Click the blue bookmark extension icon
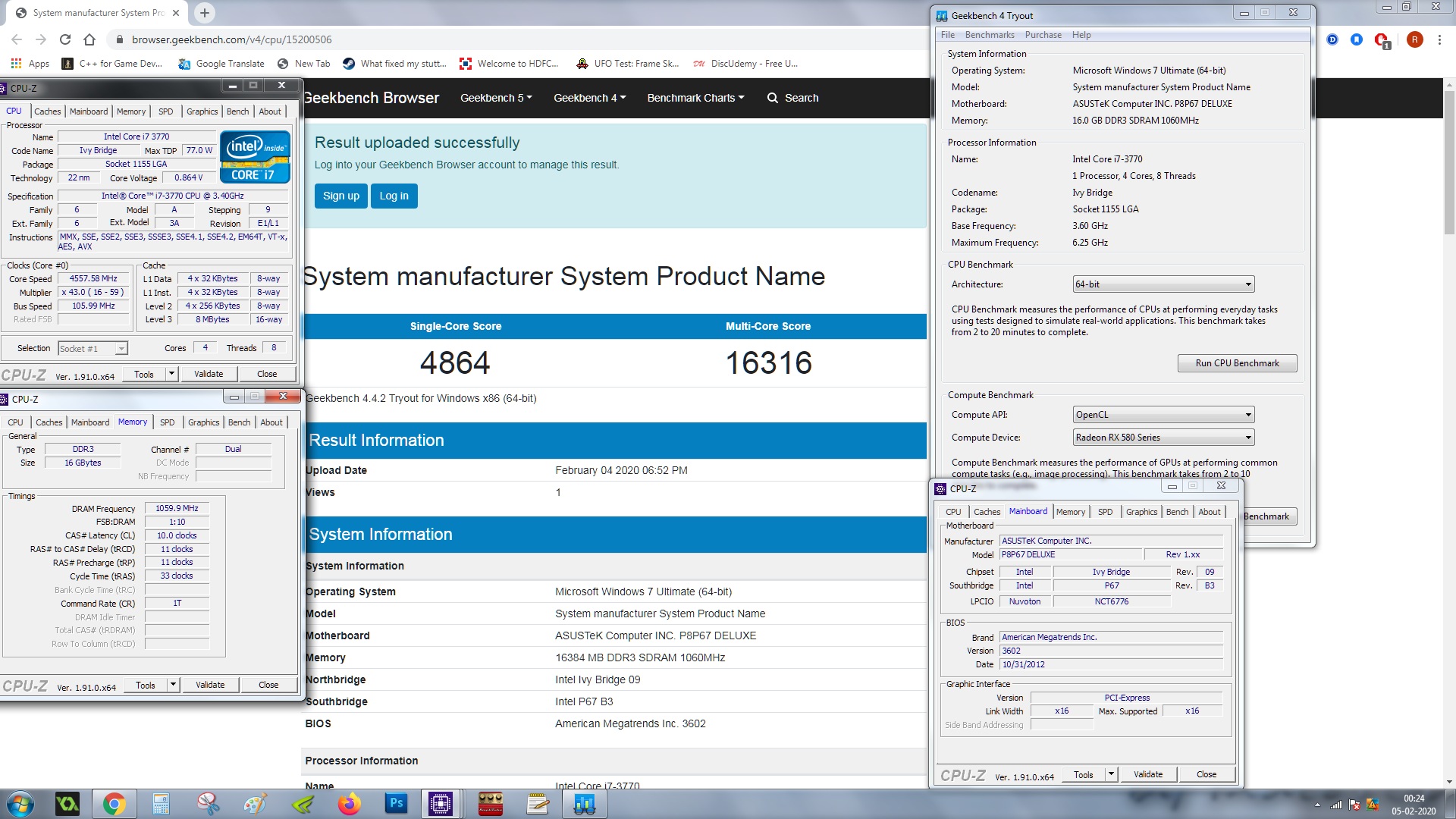Viewport: 1456px width, 819px height. point(1357,39)
